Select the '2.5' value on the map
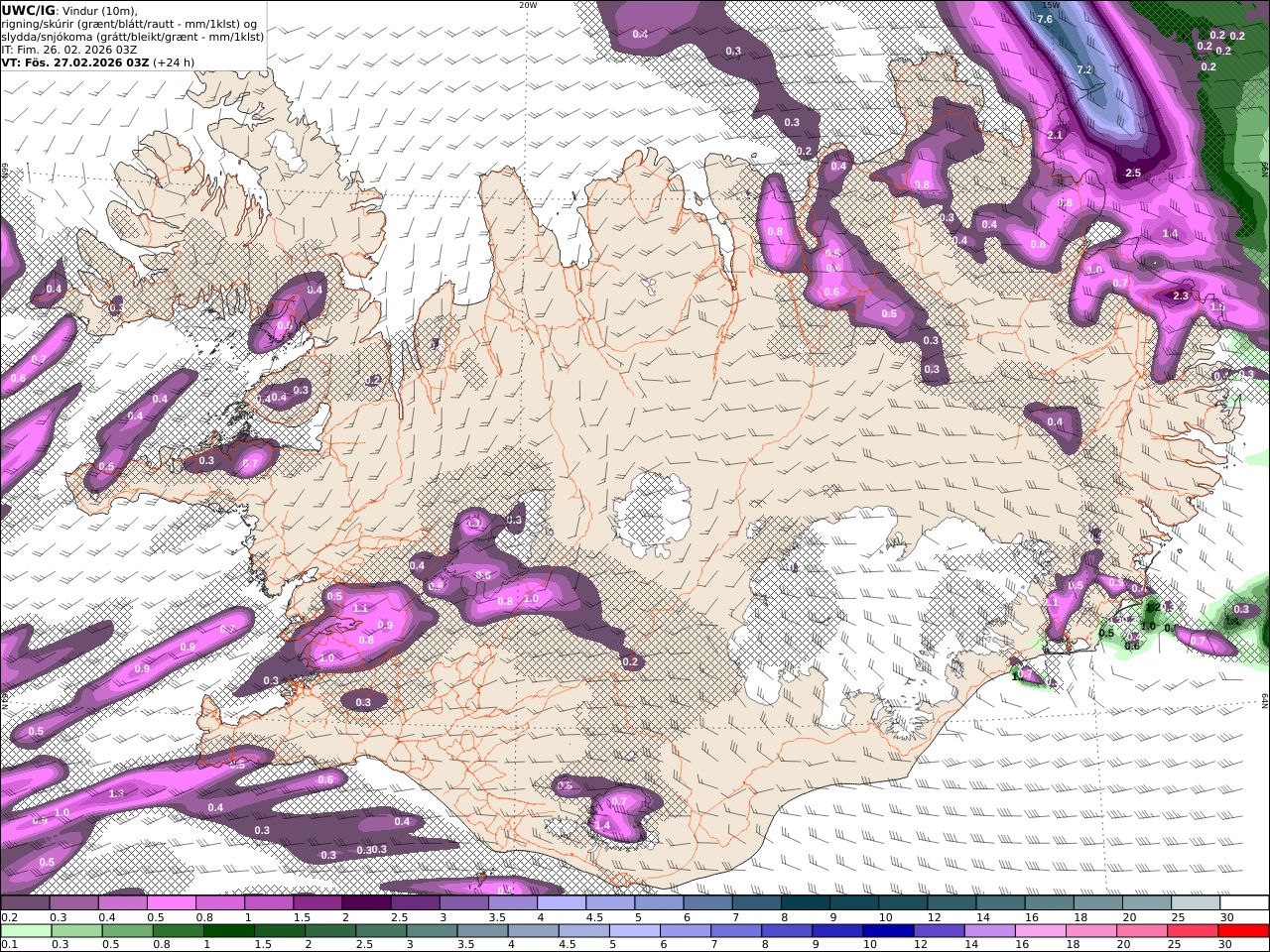The image size is (1270, 952). (1133, 173)
